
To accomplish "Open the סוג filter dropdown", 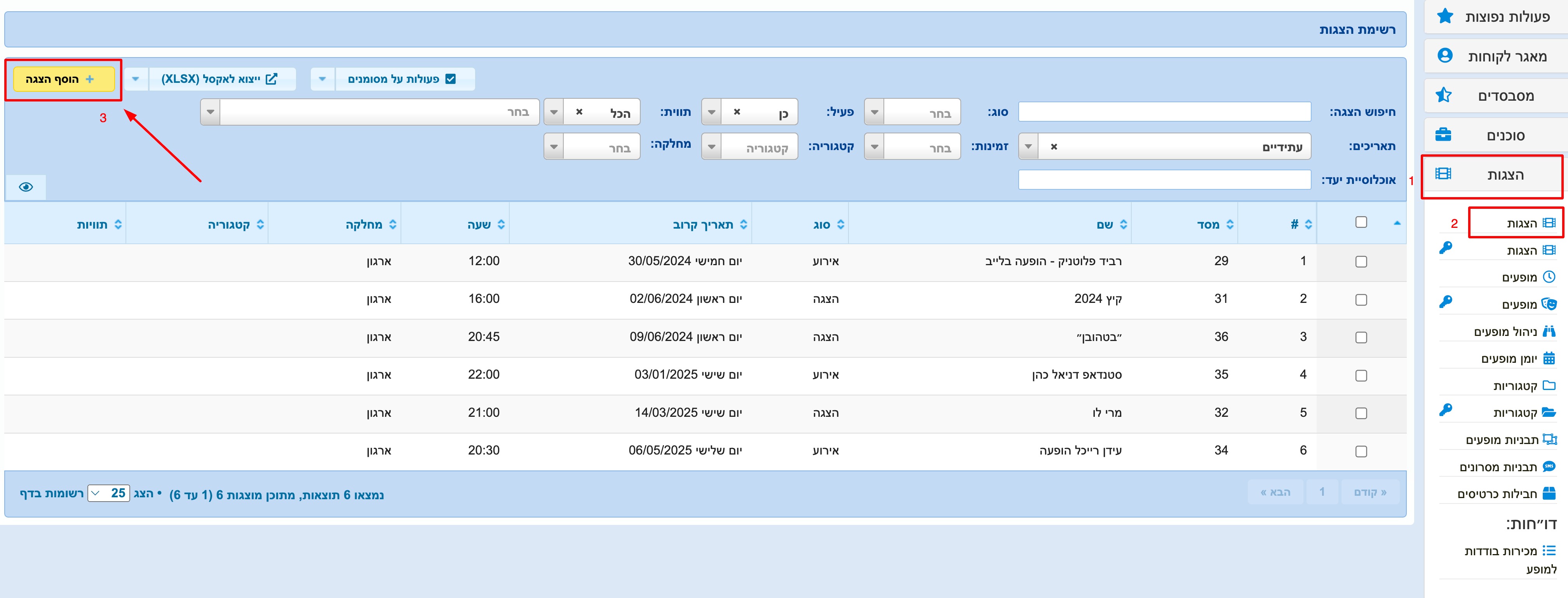I will pos(913,112).
